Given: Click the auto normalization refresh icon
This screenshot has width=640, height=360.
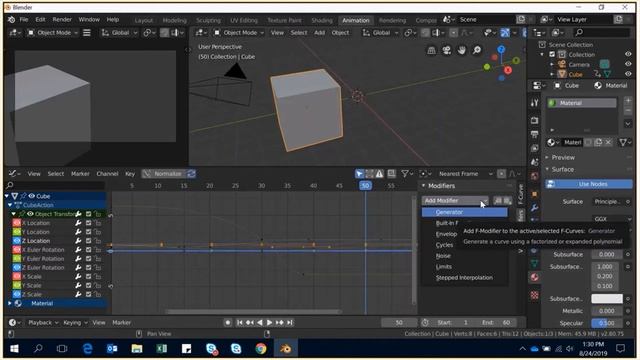Looking at the screenshot, I should (x=191, y=174).
